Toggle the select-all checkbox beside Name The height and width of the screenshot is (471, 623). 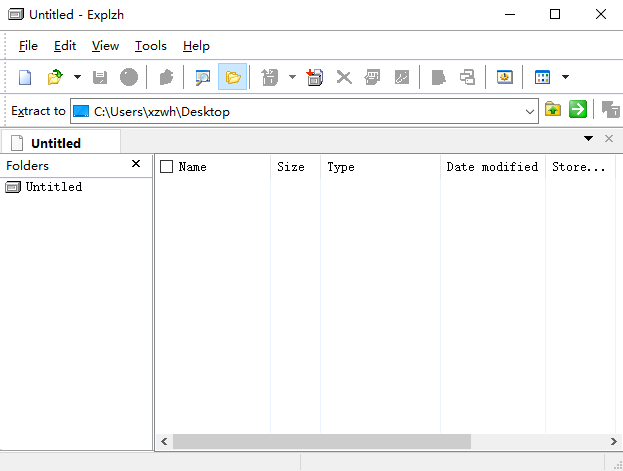tap(167, 167)
